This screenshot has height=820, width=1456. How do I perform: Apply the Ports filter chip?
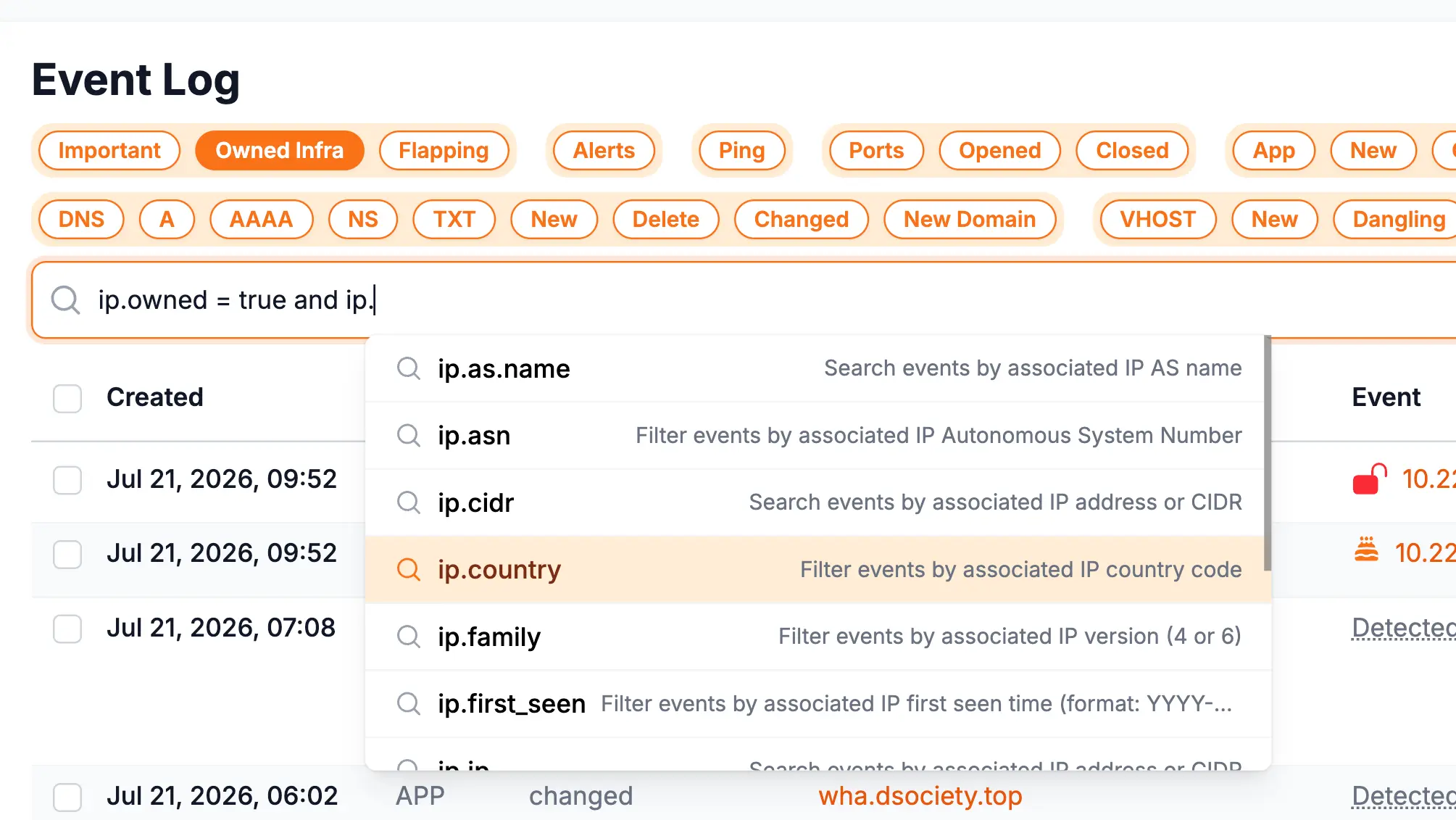876,150
